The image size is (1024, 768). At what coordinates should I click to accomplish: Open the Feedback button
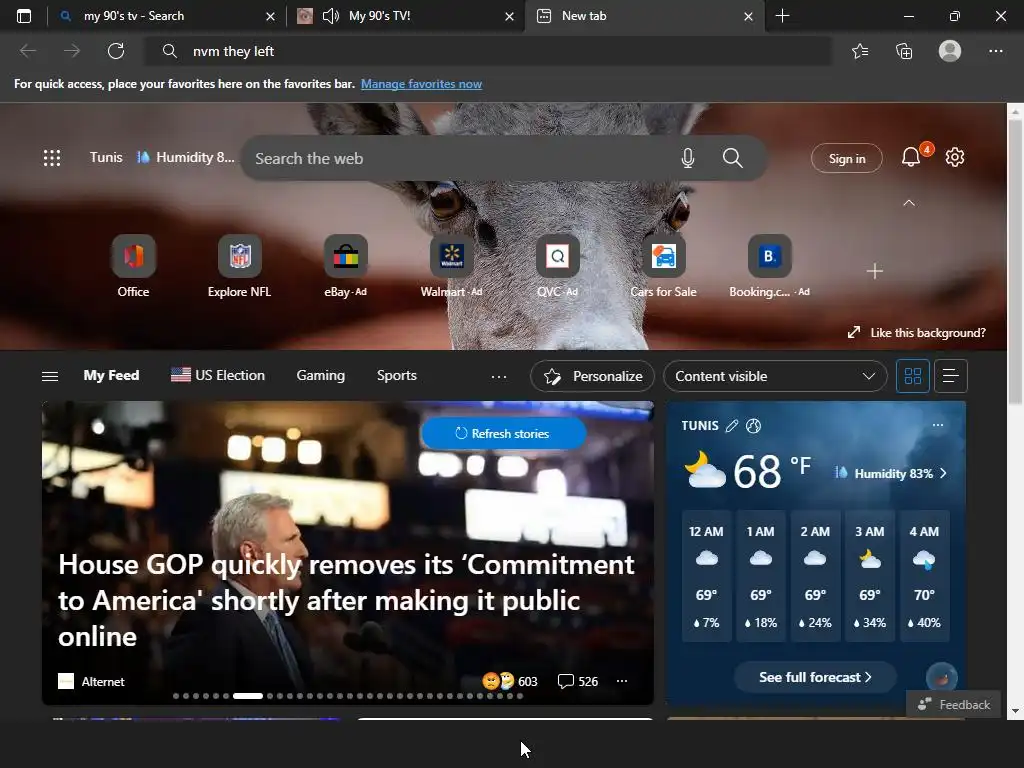pyautogui.click(x=953, y=705)
